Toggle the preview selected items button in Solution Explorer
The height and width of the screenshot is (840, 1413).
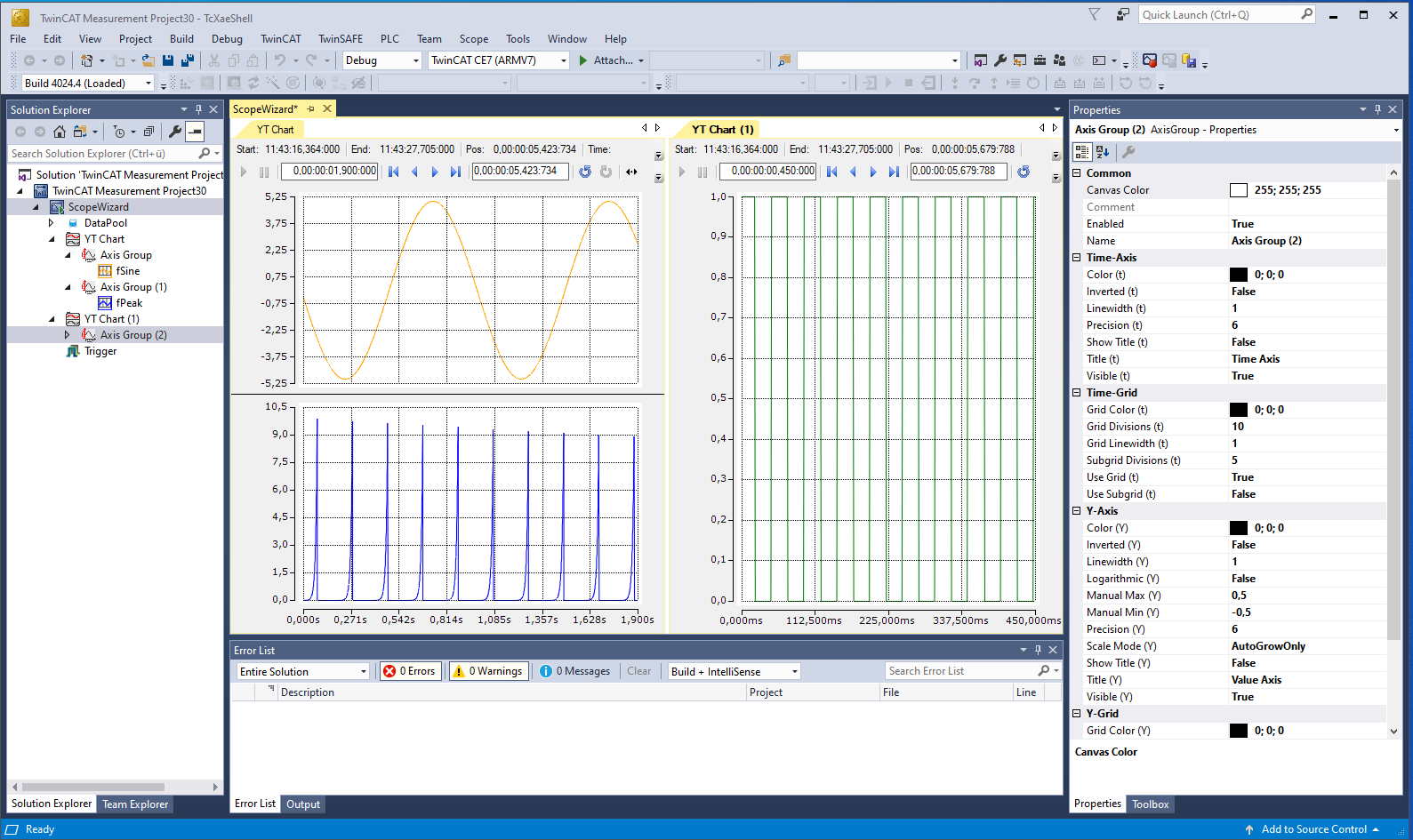pyautogui.click(x=195, y=132)
